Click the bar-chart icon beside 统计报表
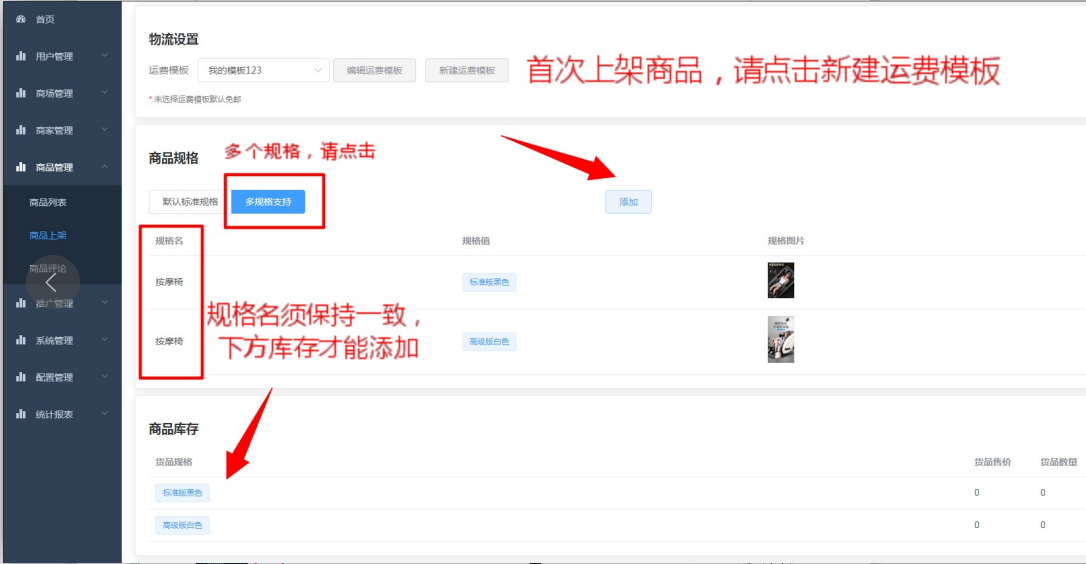 pyautogui.click(x=21, y=414)
